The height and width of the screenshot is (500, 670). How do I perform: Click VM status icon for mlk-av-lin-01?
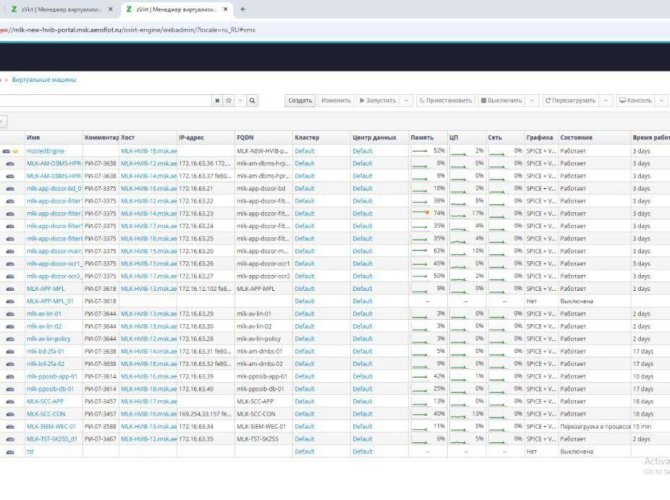click(x=9, y=313)
